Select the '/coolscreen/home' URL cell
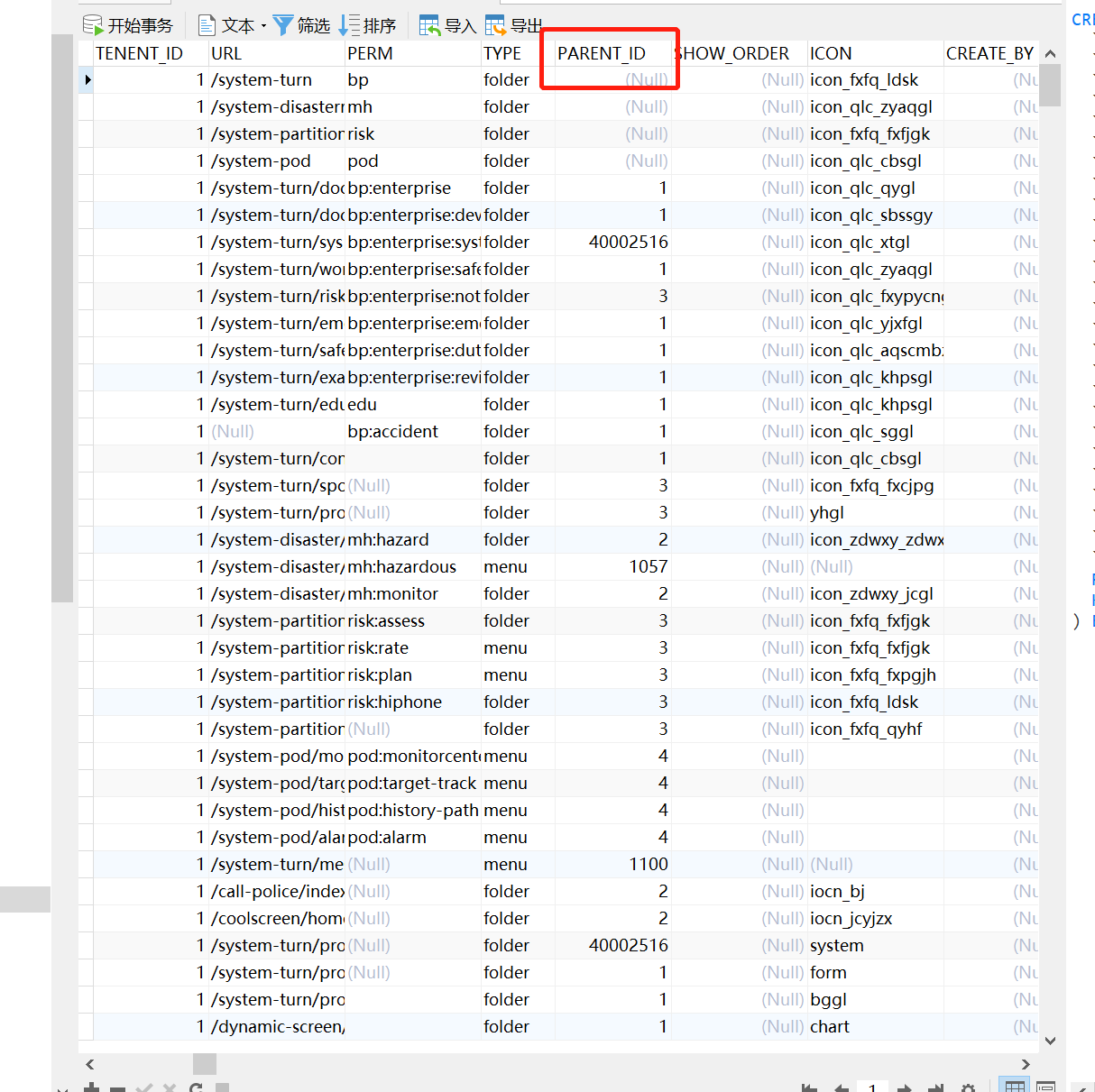Screen dimensions: 1095x1092 tap(277, 918)
